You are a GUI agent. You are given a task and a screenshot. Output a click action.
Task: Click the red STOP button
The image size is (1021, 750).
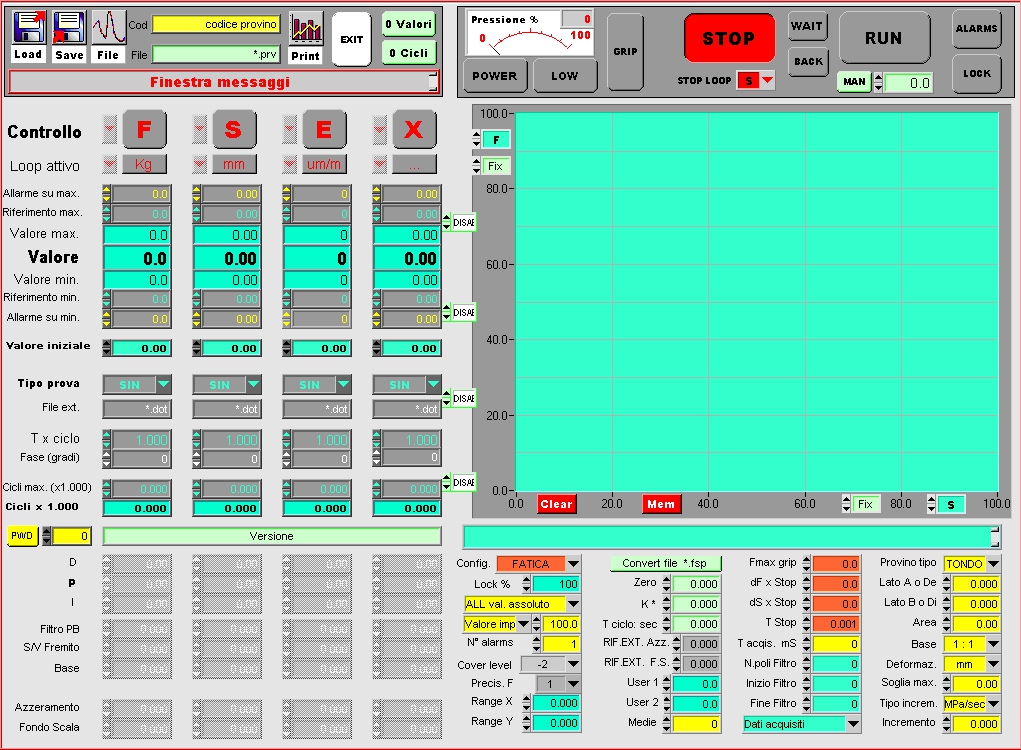click(729, 38)
